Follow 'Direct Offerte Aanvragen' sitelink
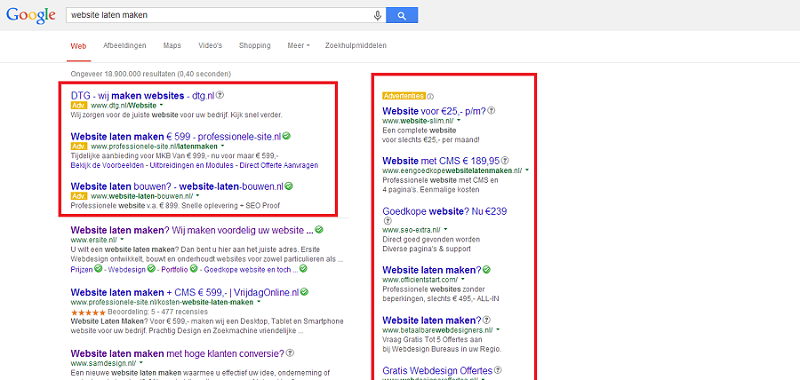This screenshot has width=800, height=380. coord(279,165)
